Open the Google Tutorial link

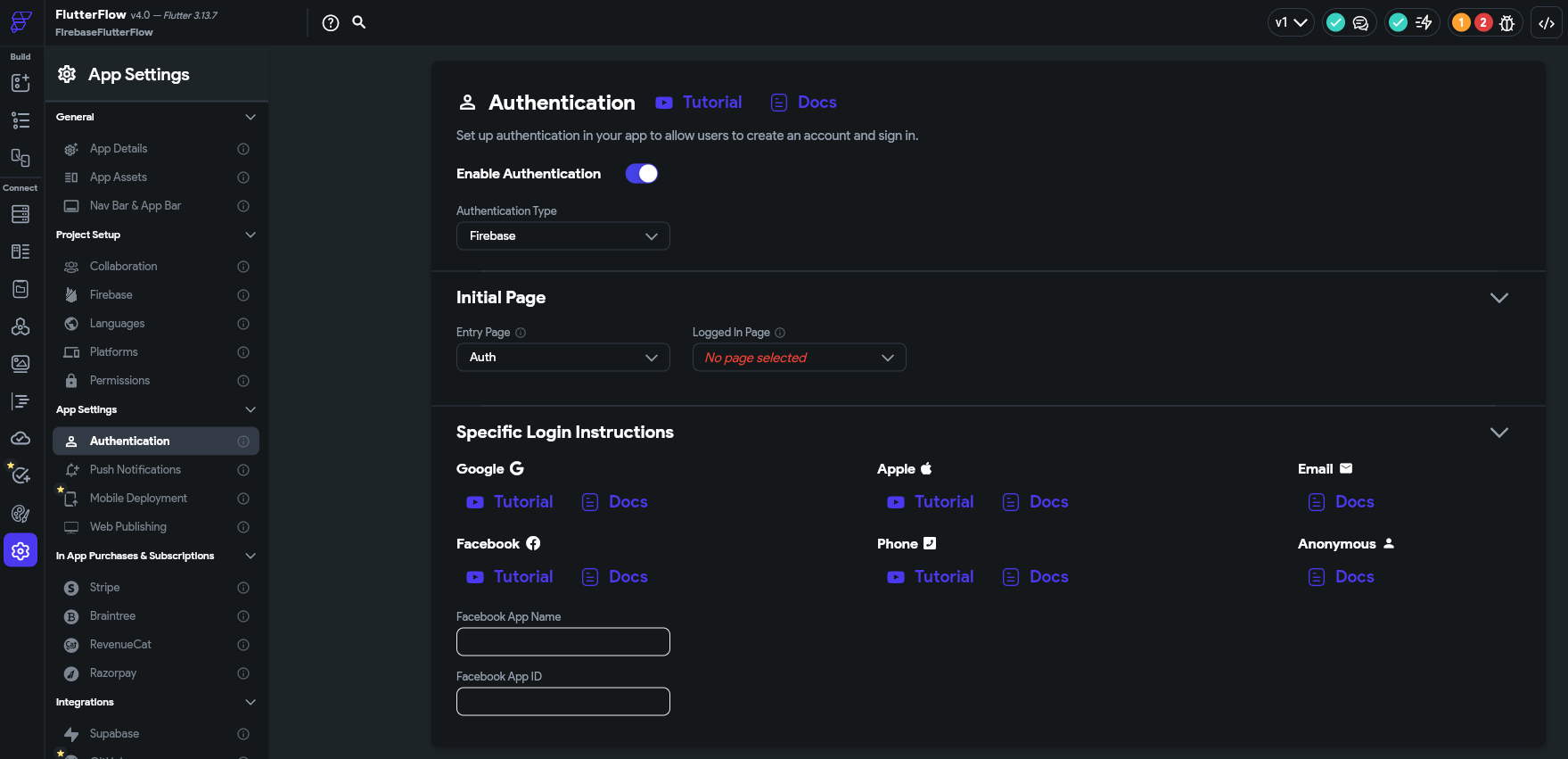[x=510, y=502]
